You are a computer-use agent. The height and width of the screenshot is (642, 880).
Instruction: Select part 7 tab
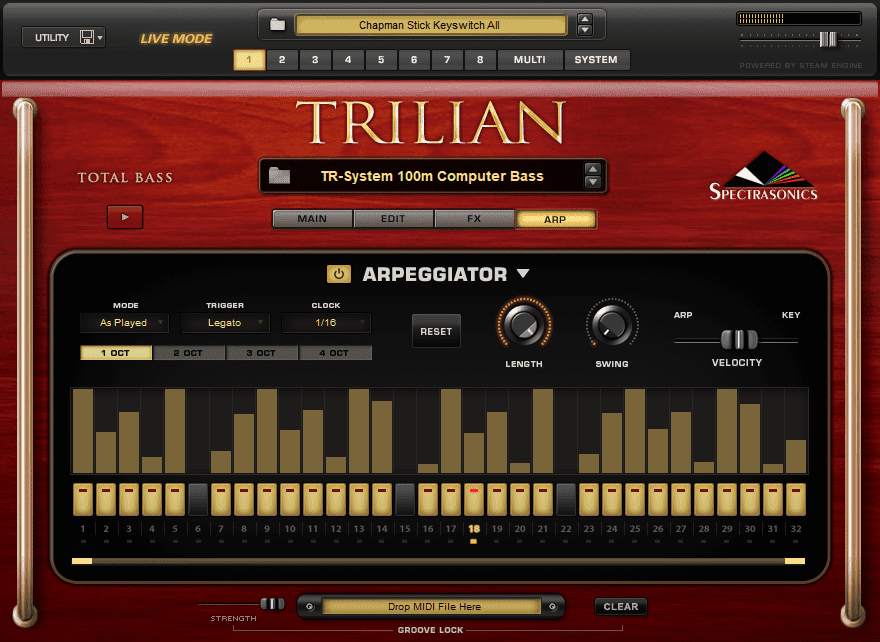coord(447,59)
